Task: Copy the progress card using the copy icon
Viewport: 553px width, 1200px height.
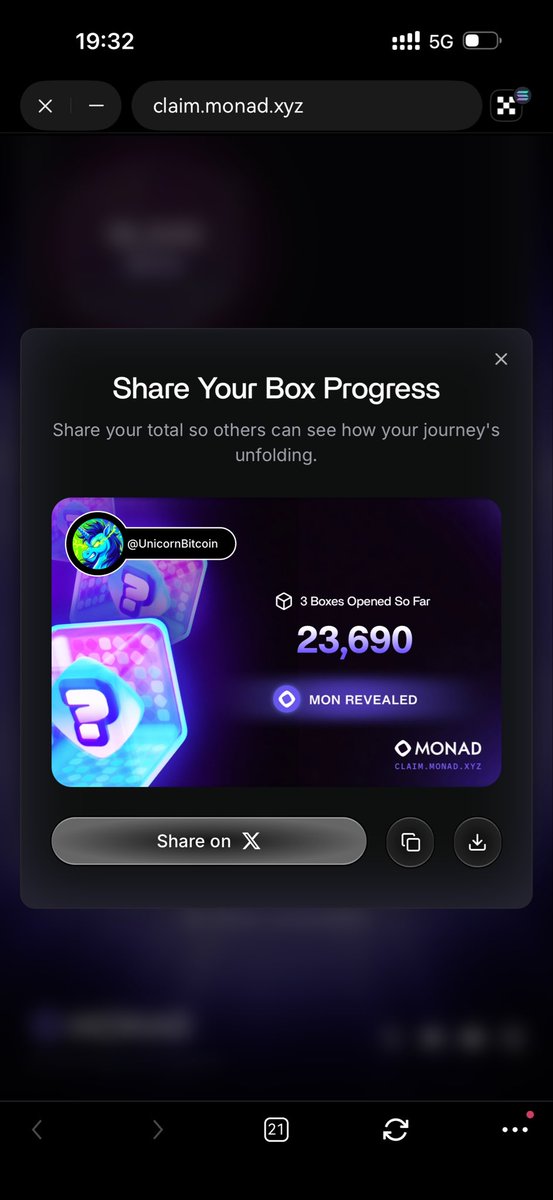Action: tap(411, 842)
